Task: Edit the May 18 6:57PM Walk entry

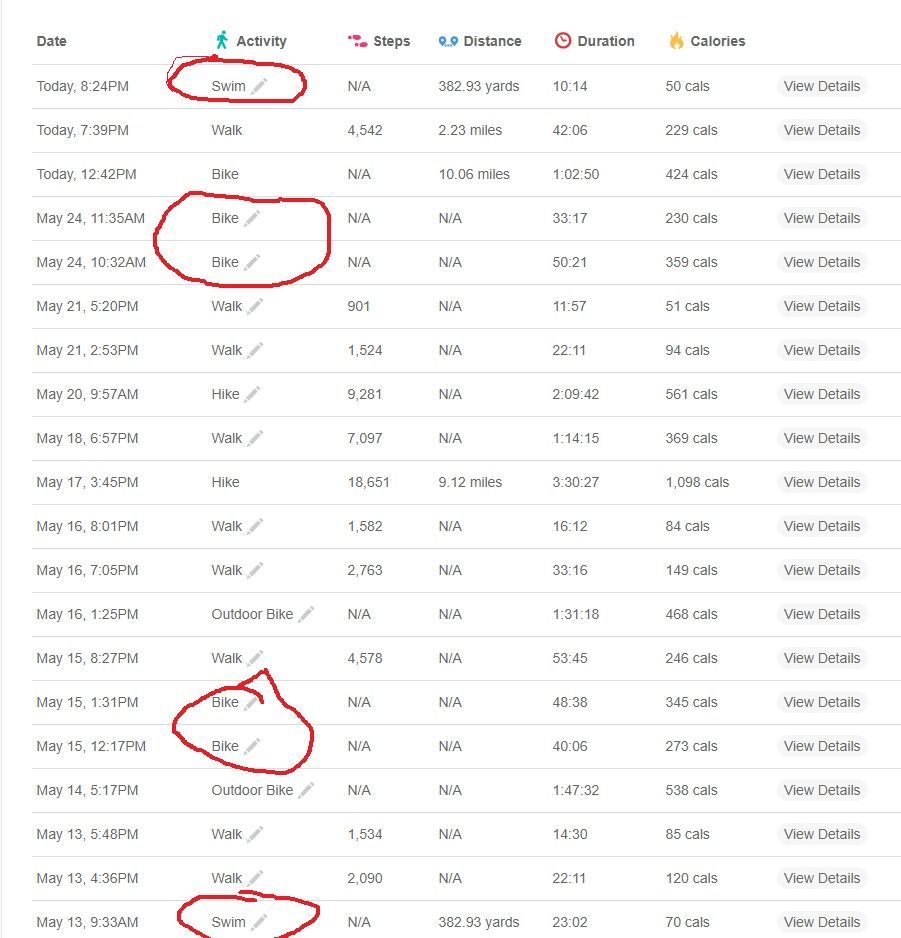Action: [x=255, y=438]
